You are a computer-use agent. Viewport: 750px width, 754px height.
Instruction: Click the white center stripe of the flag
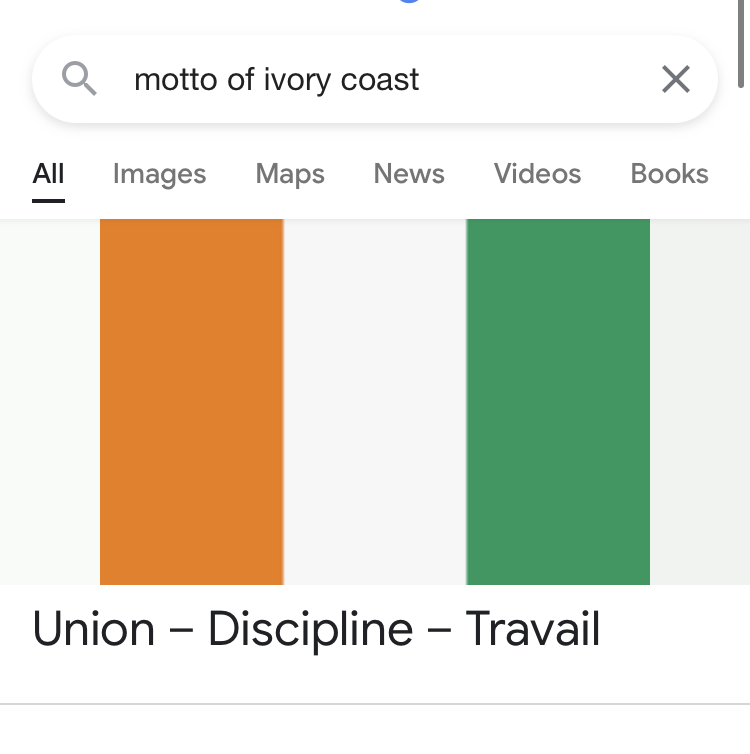pyautogui.click(x=375, y=401)
